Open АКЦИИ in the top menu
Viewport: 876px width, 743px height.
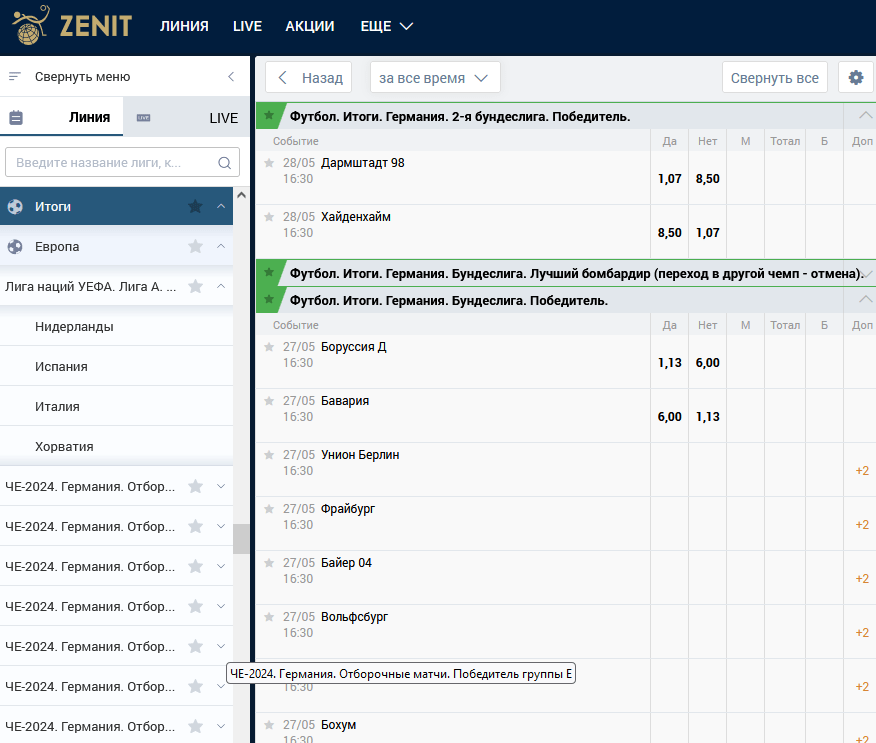pos(309,27)
